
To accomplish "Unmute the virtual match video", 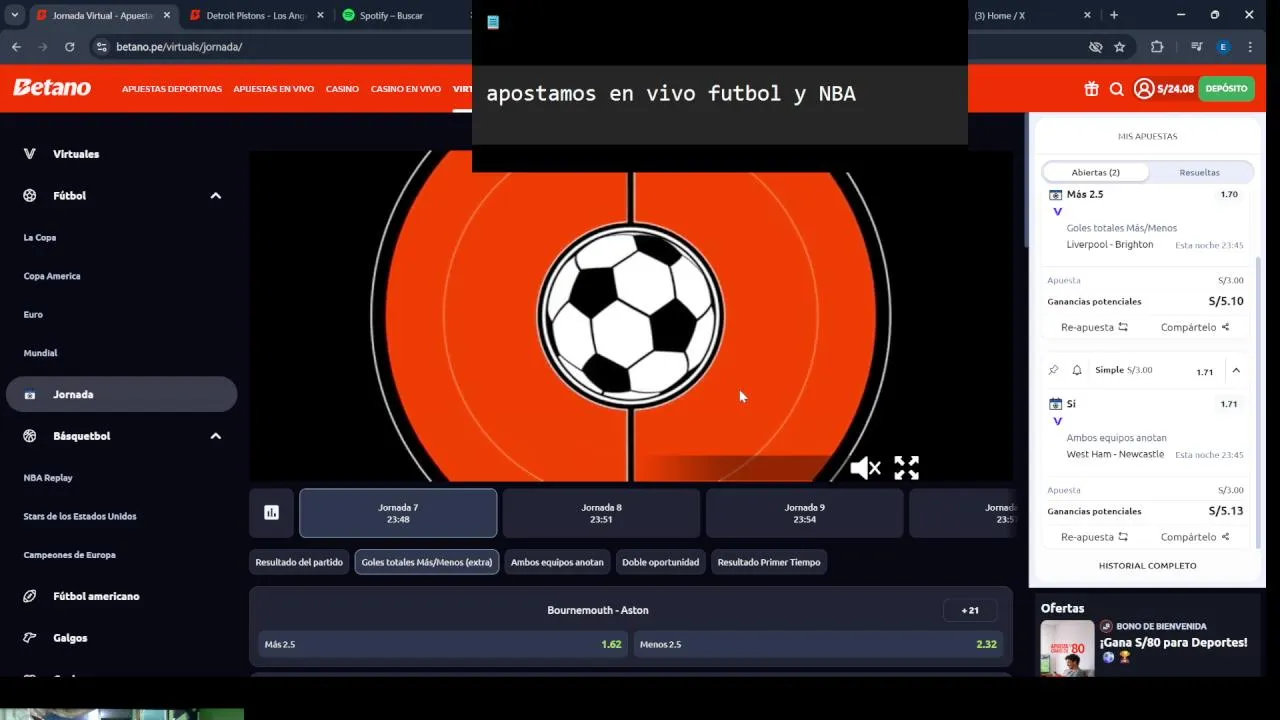I will coord(865,468).
